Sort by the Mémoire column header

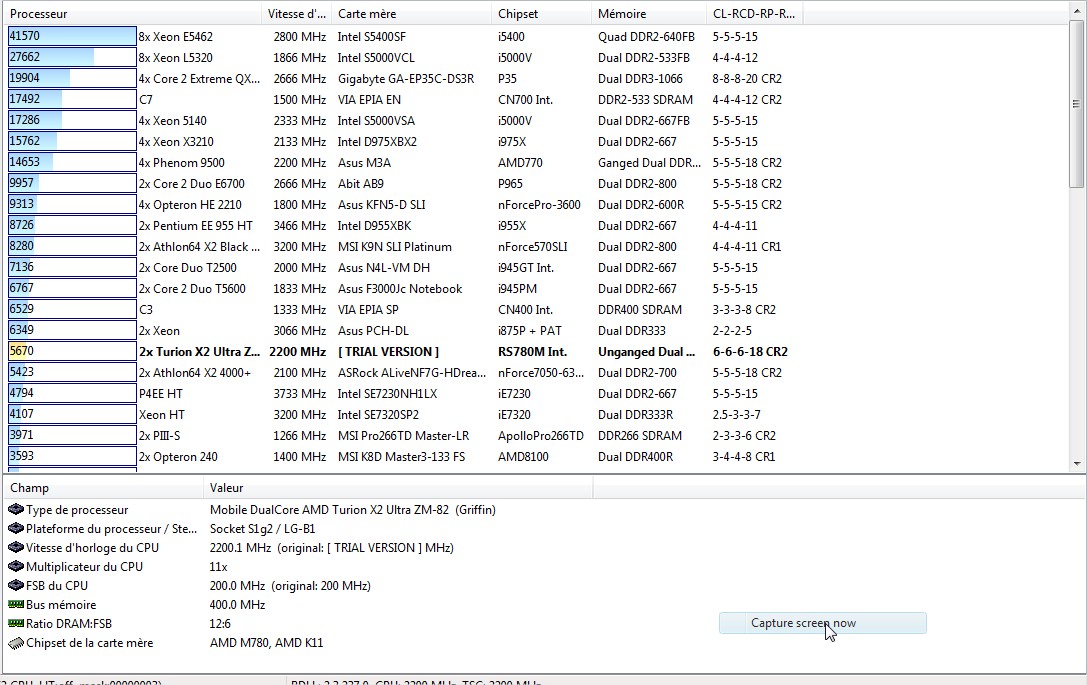click(x=650, y=14)
